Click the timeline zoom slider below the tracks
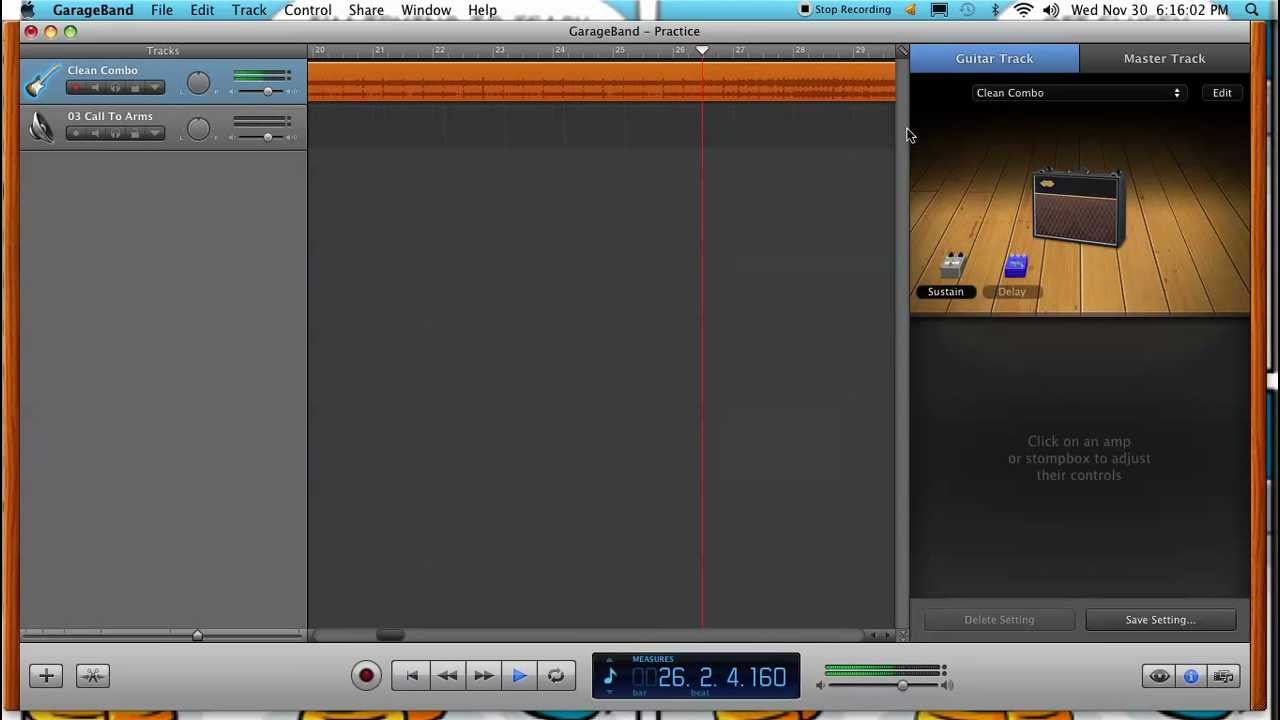The width and height of the screenshot is (1280, 720). click(x=197, y=635)
